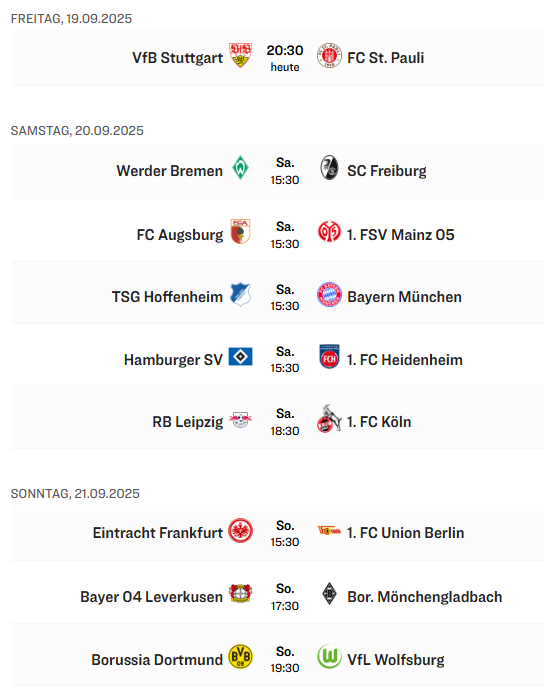Click the FC Augsburg club crest

point(240,231)
